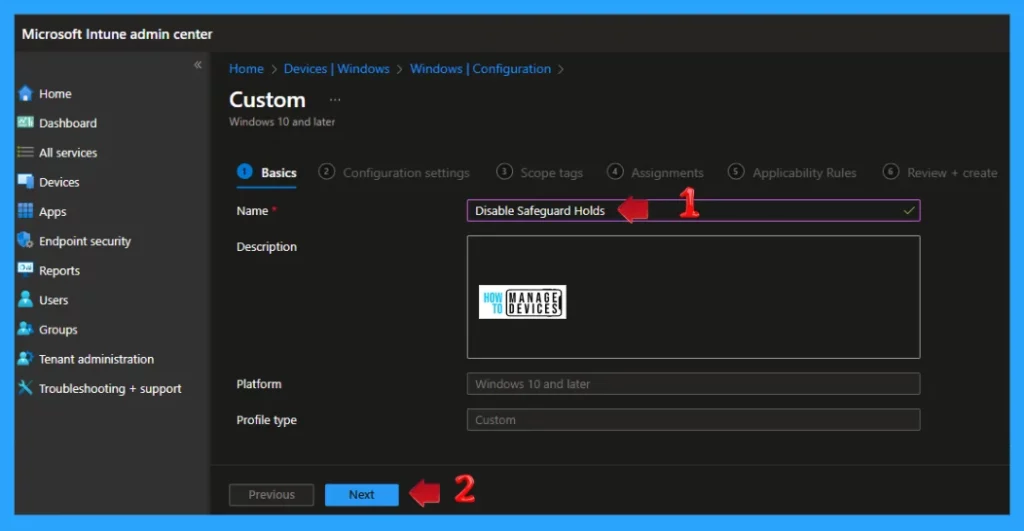Collapse the sidebar with double-chevron icon
The width and height of the screenshot is (1024, 531).
pyautogui.click(x=197, y=65)
